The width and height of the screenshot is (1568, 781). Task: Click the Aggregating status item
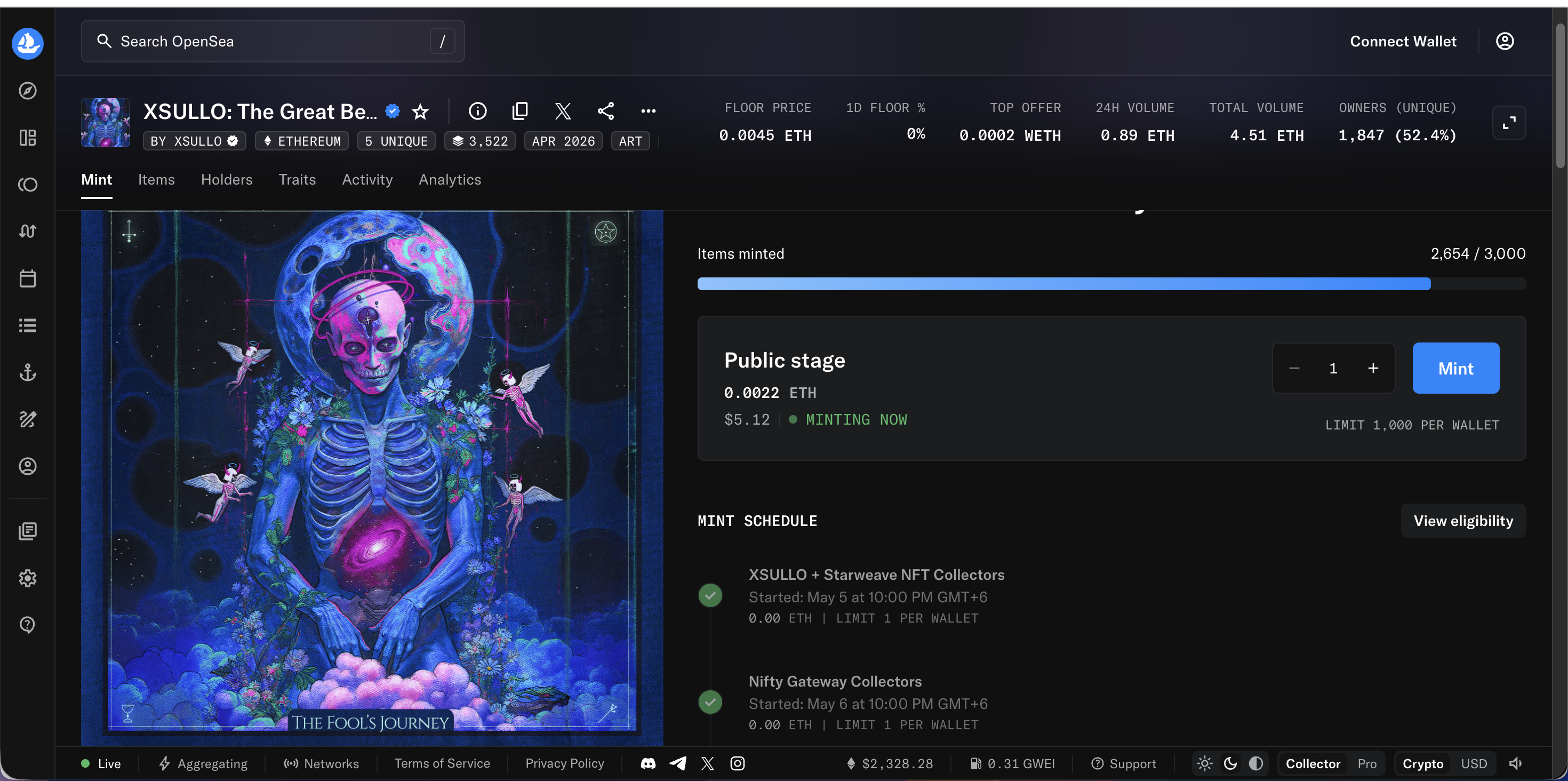point(203,763)
